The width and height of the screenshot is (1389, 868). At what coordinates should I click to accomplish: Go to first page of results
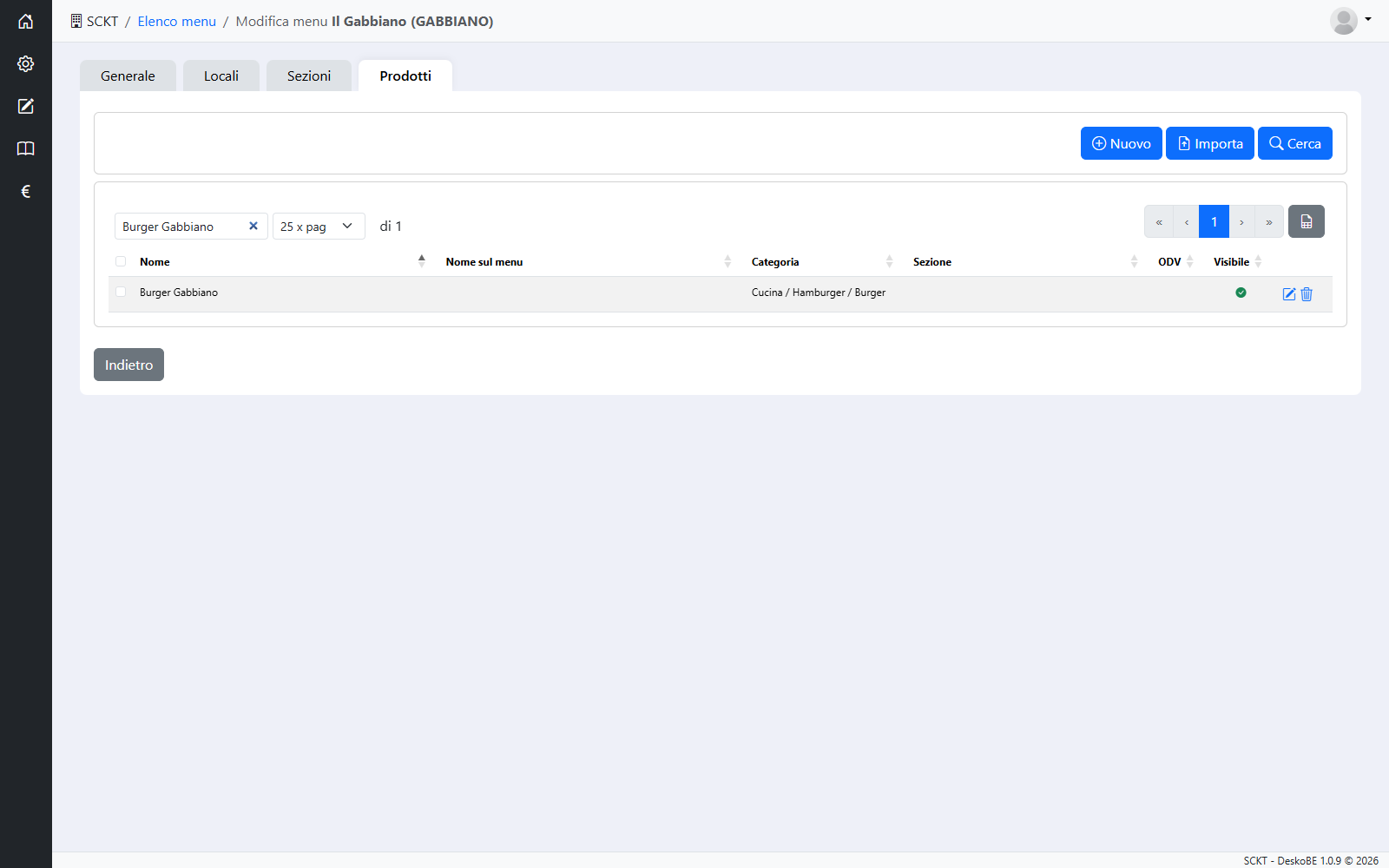point(1159,221)
